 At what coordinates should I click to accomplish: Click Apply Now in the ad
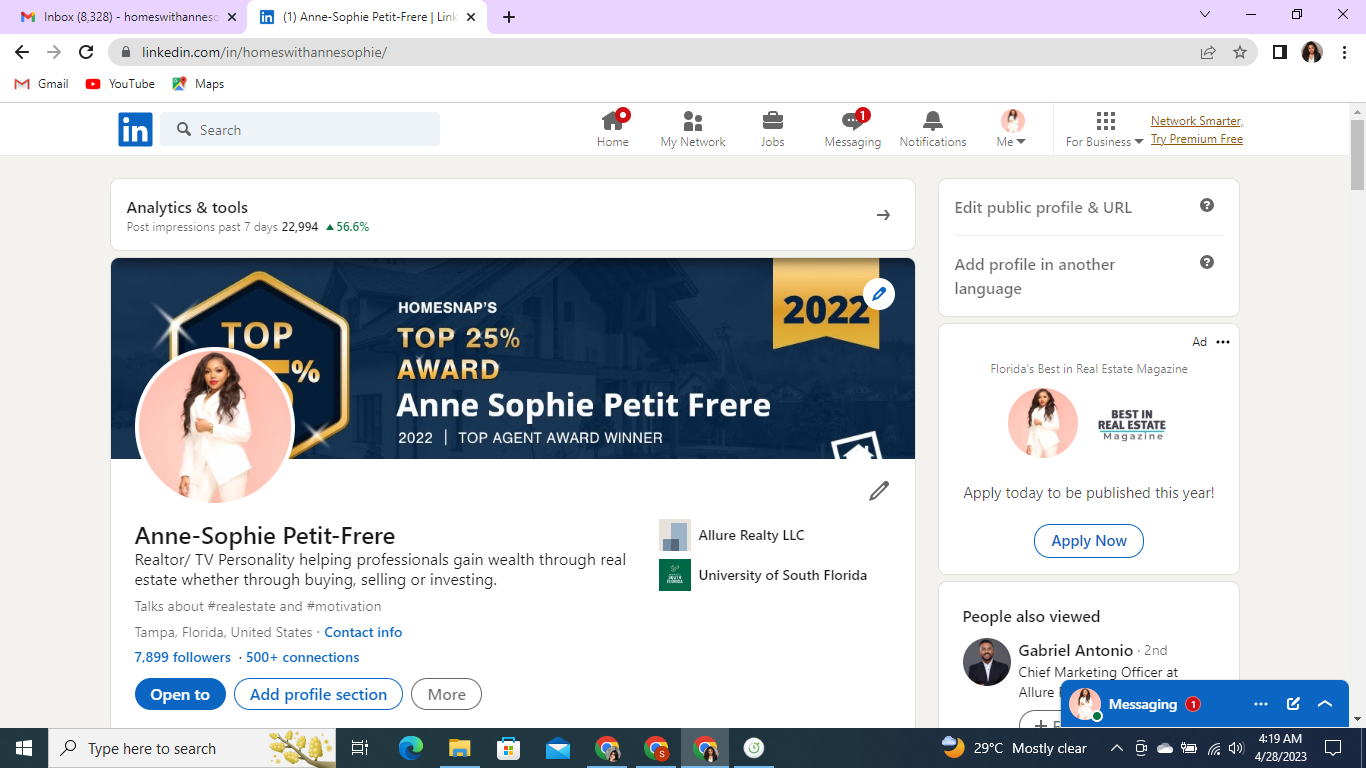1089,541
